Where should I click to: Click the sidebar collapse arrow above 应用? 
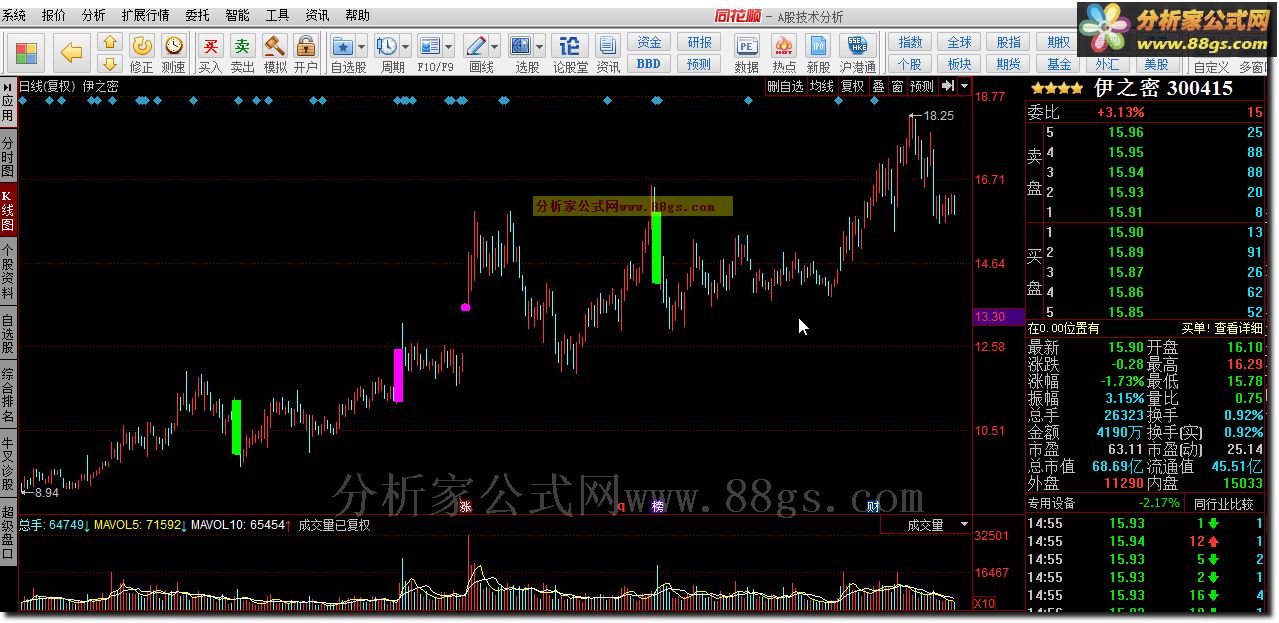click(x=8, y=88)
